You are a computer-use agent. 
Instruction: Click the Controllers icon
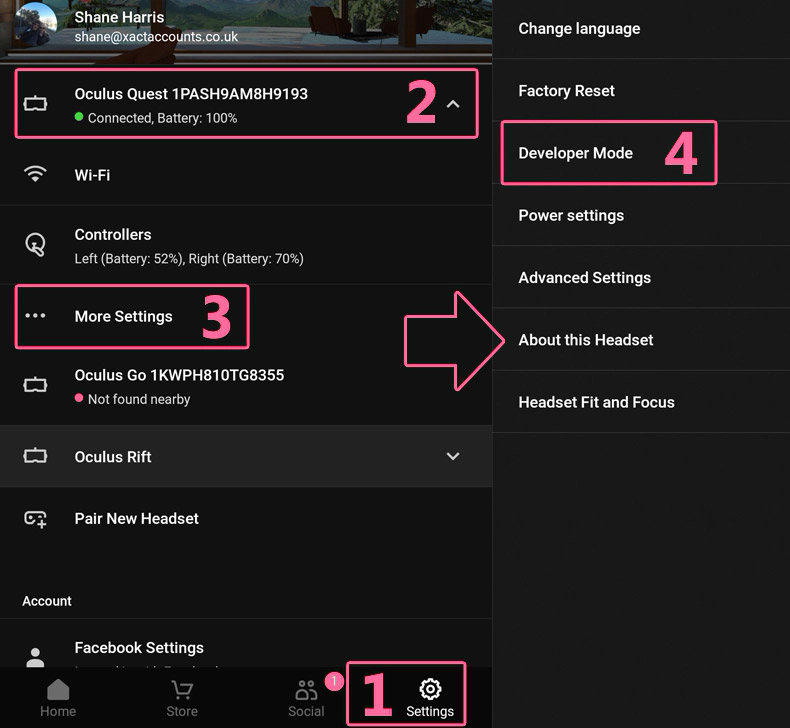coord(35,245)
